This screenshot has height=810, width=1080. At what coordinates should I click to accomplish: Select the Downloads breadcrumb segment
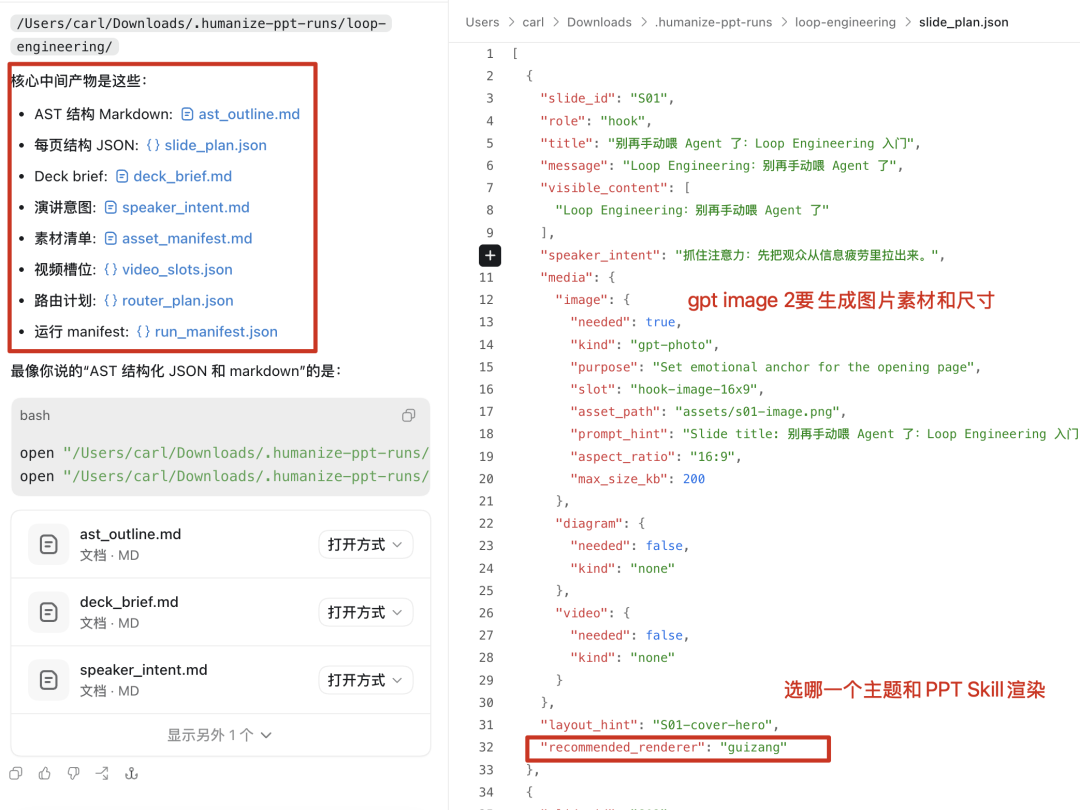tap(599, 22)
